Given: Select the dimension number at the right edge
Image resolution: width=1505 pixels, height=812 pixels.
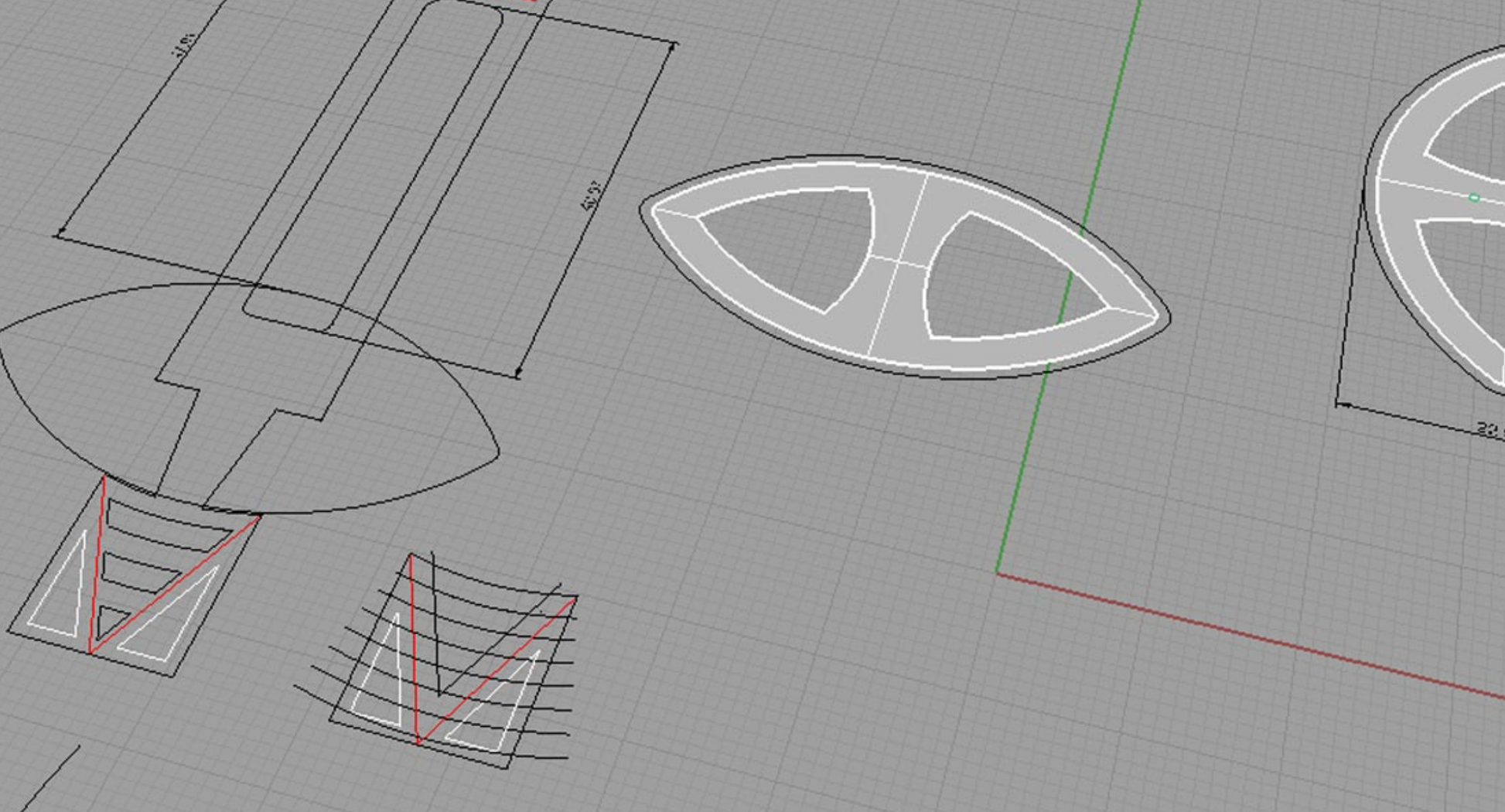Looking at the screenshot, I should 1490,429.
